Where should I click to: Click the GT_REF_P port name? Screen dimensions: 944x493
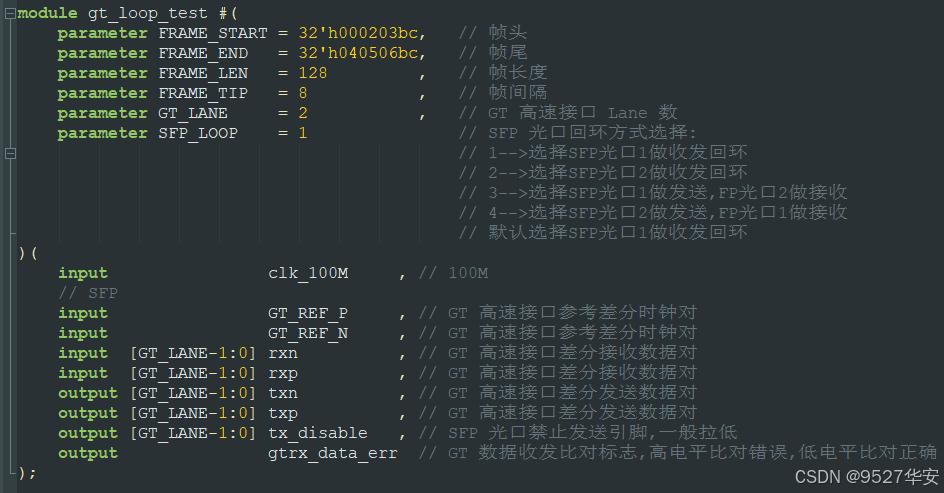(x=308, y=313)
